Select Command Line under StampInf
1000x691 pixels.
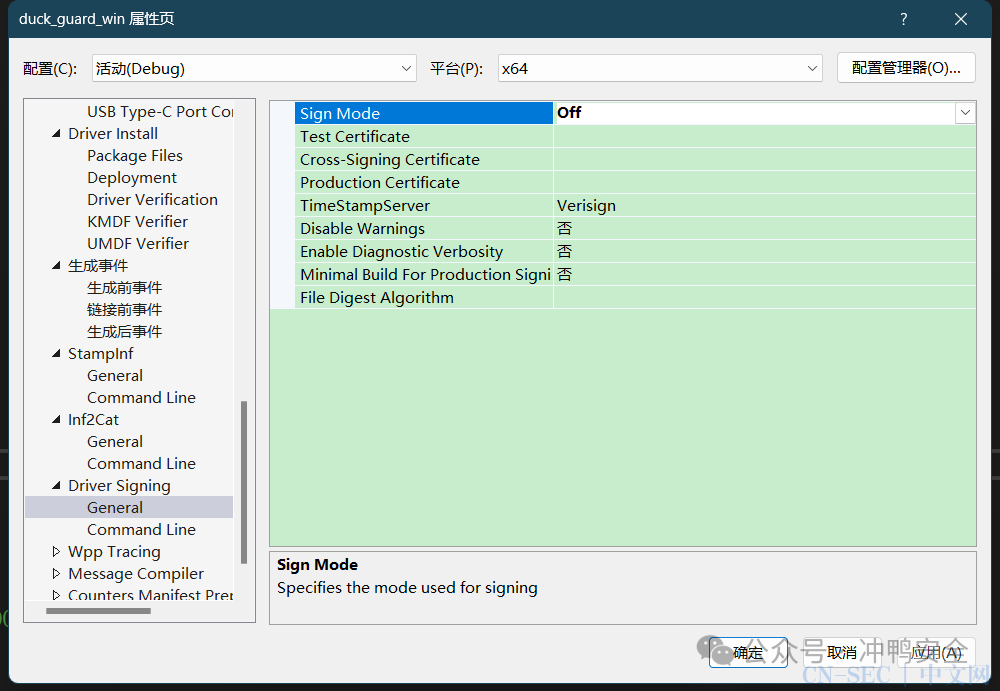142,398
